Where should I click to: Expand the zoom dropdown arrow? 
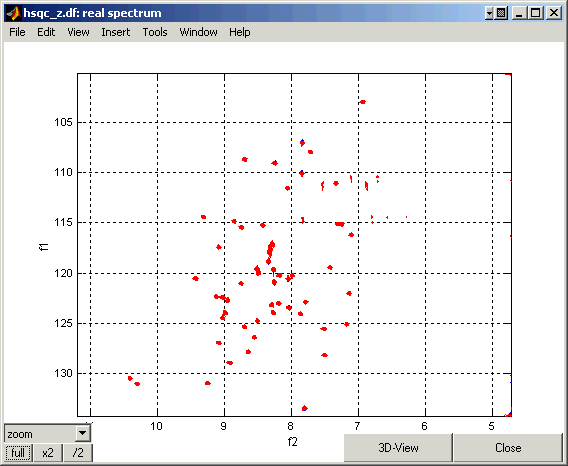point(83,433)
